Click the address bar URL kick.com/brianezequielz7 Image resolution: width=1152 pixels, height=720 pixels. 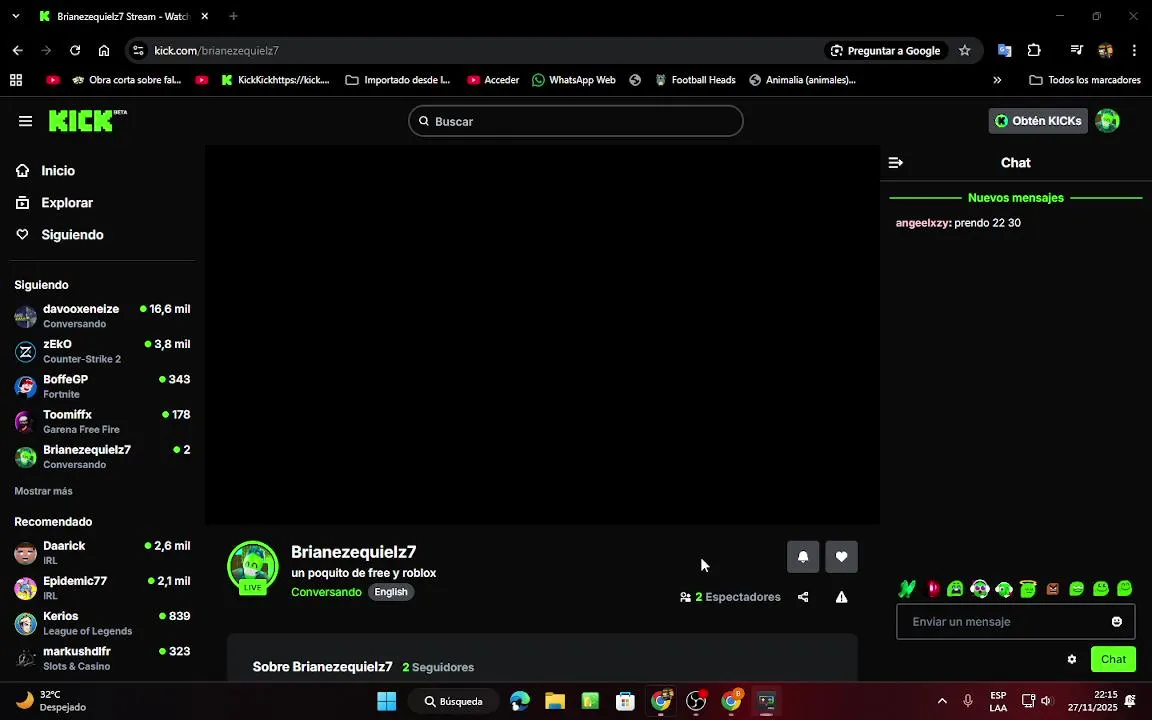click(x=216, y=51)
